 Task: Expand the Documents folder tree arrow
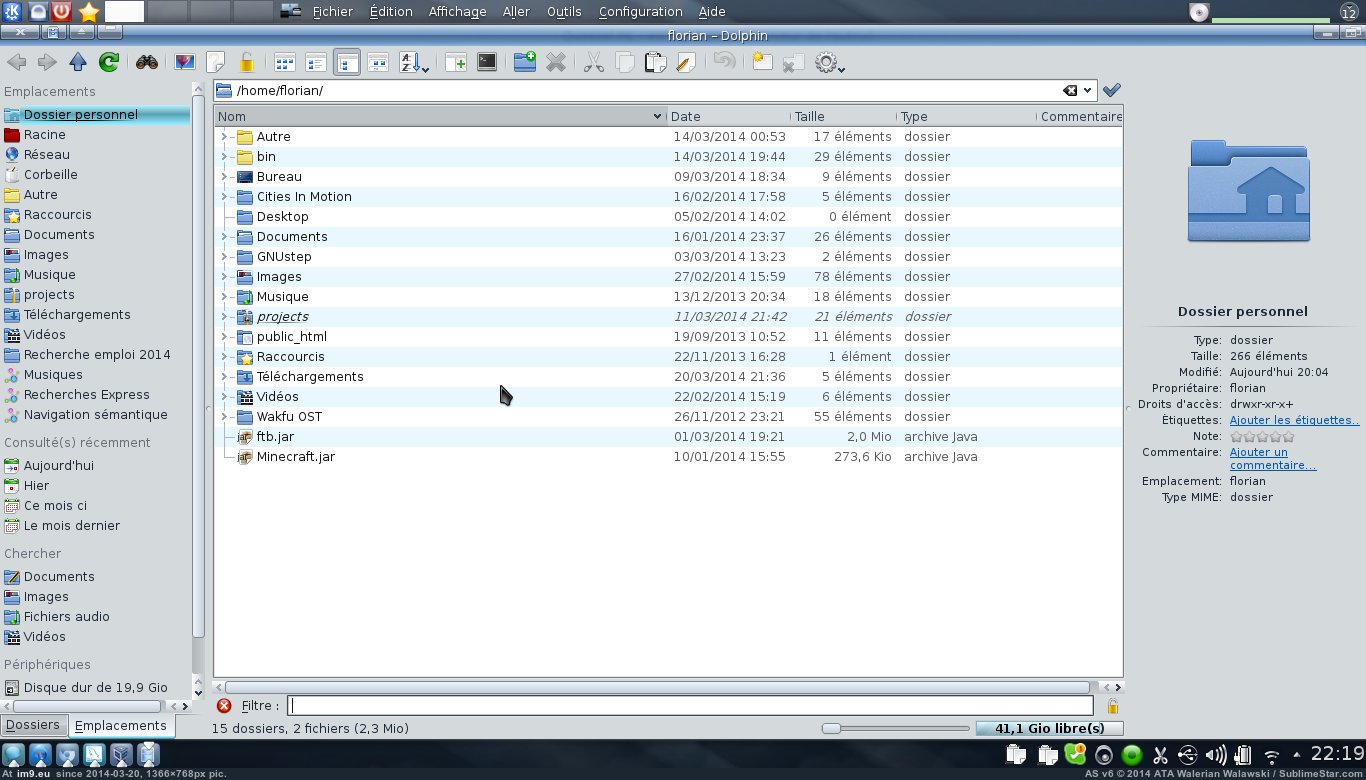pos(224,237)
